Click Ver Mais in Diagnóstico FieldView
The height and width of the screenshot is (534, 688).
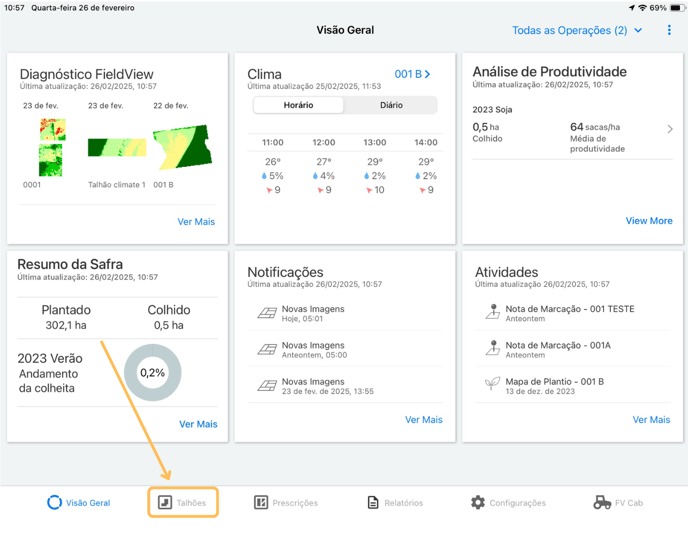(196, 222)
